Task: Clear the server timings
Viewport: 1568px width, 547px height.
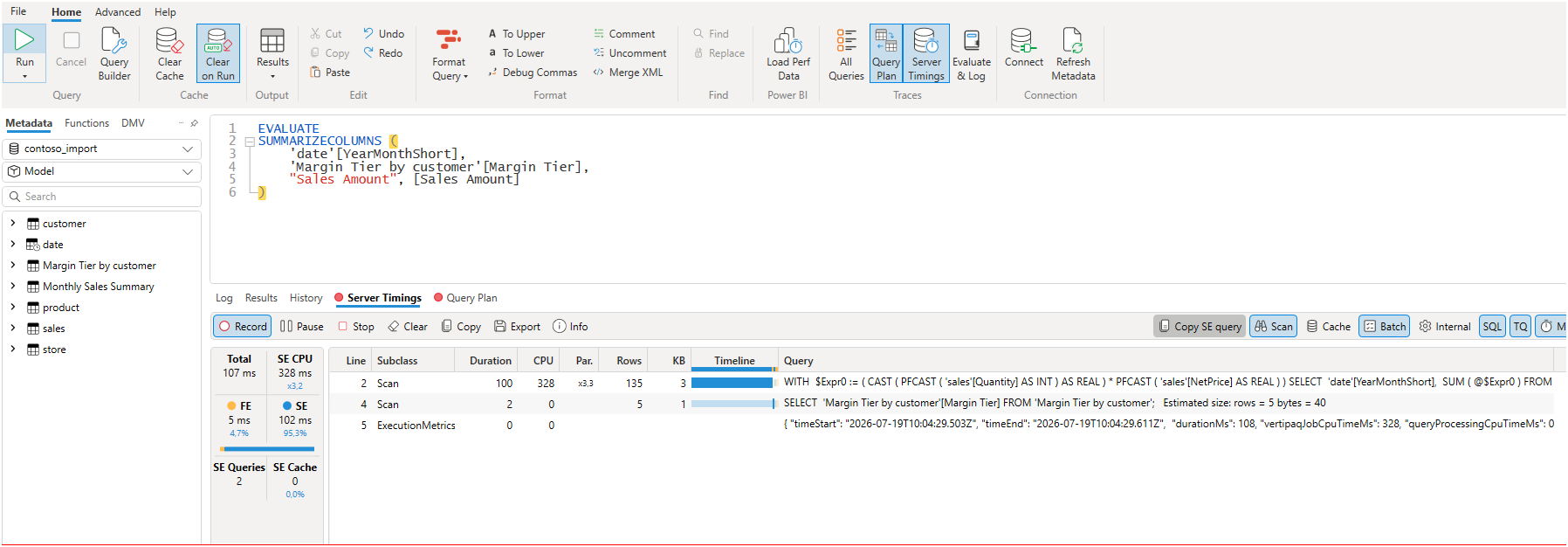Action: click(408, 326)
